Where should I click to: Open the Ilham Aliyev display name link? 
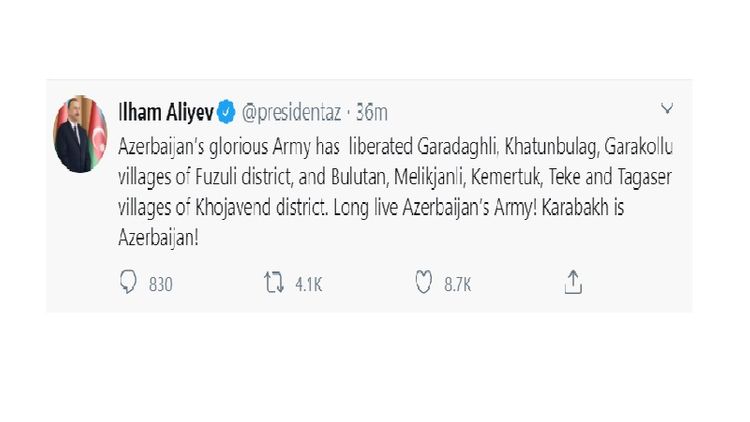pyautogui.click(x=167, y=109)
